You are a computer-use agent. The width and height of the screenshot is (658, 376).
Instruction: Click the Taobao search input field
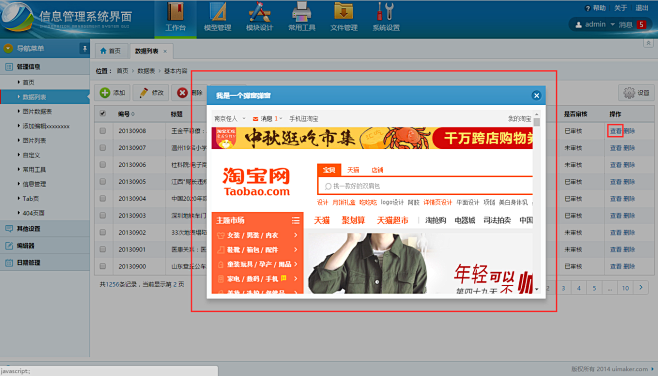coord(426,186)
